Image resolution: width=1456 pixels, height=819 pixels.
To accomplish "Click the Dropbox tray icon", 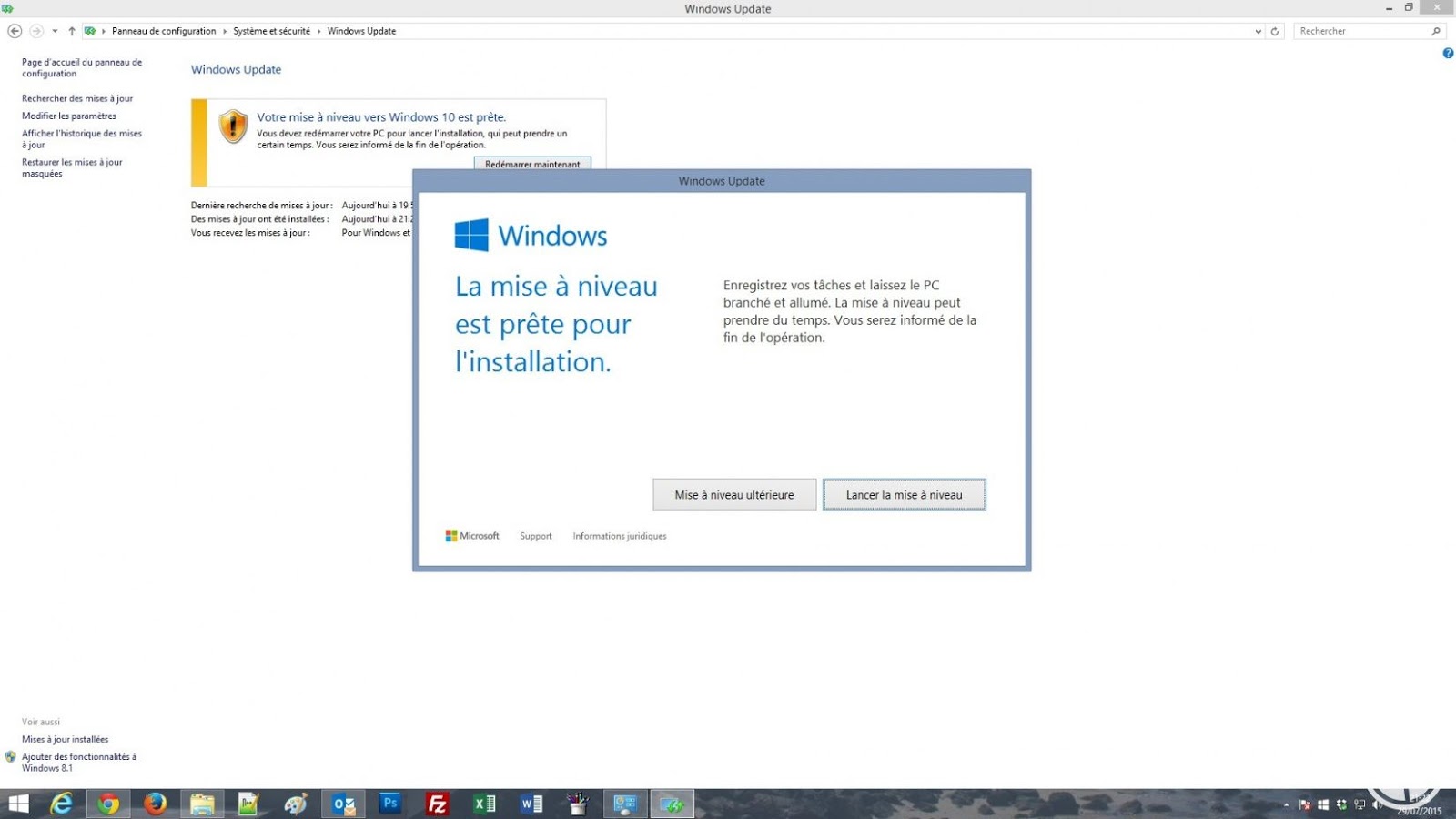I will [1341, 804].
